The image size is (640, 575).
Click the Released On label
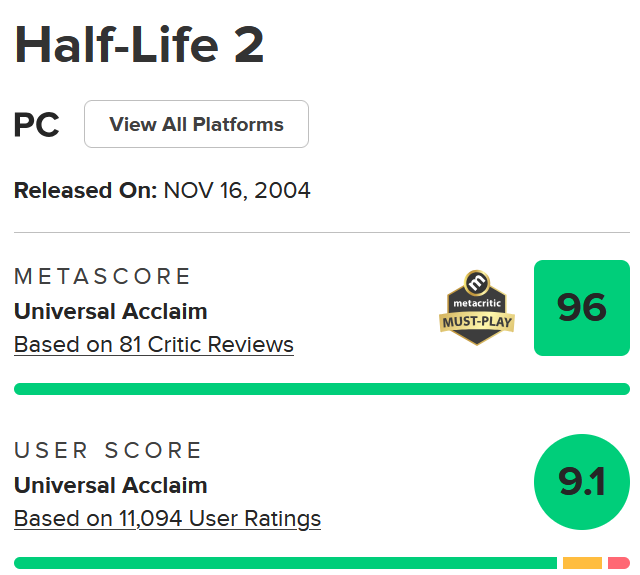[x=85, y=191]
